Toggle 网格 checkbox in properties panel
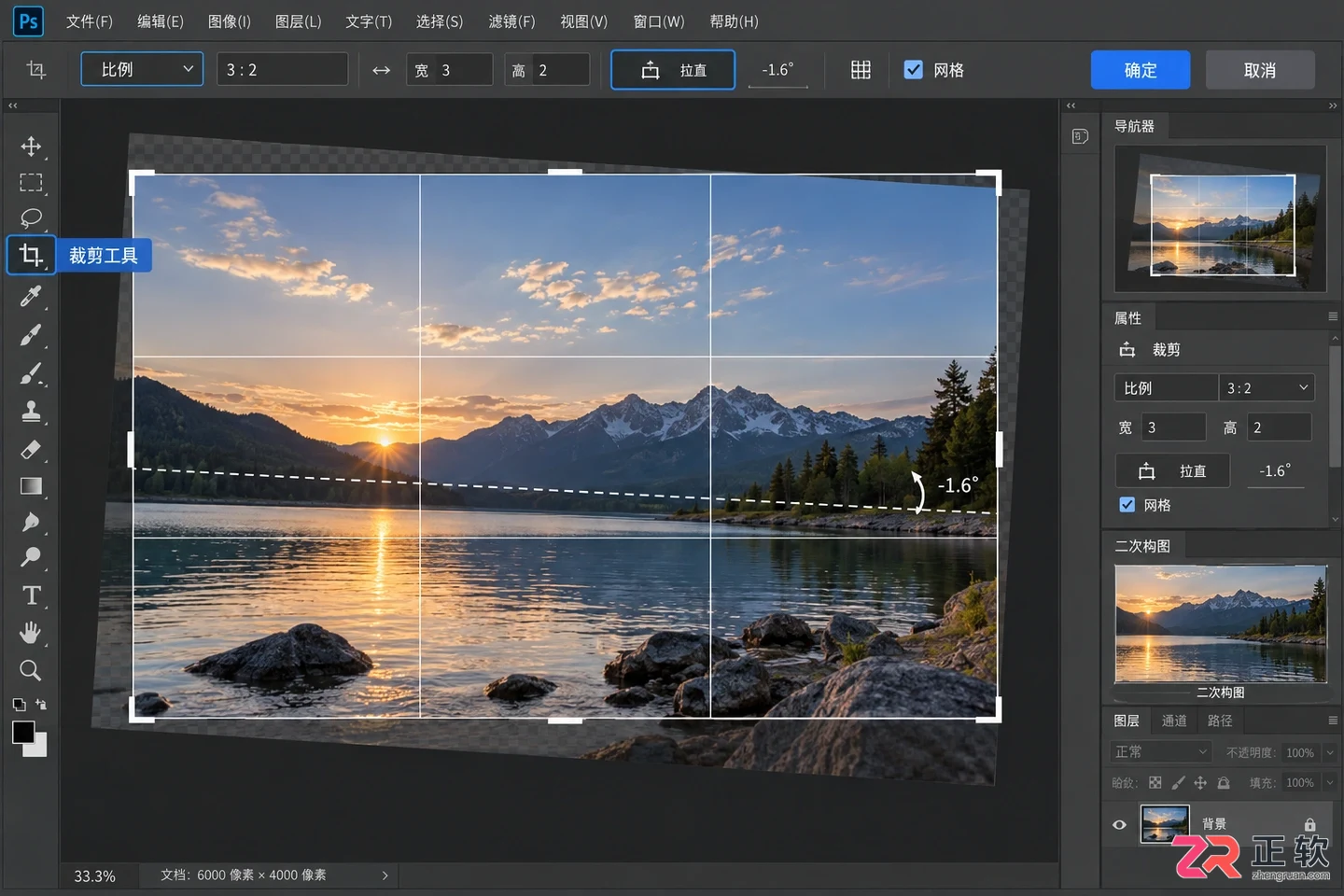This screenshot has height=896, width=1344. (x=1127, y=505)
